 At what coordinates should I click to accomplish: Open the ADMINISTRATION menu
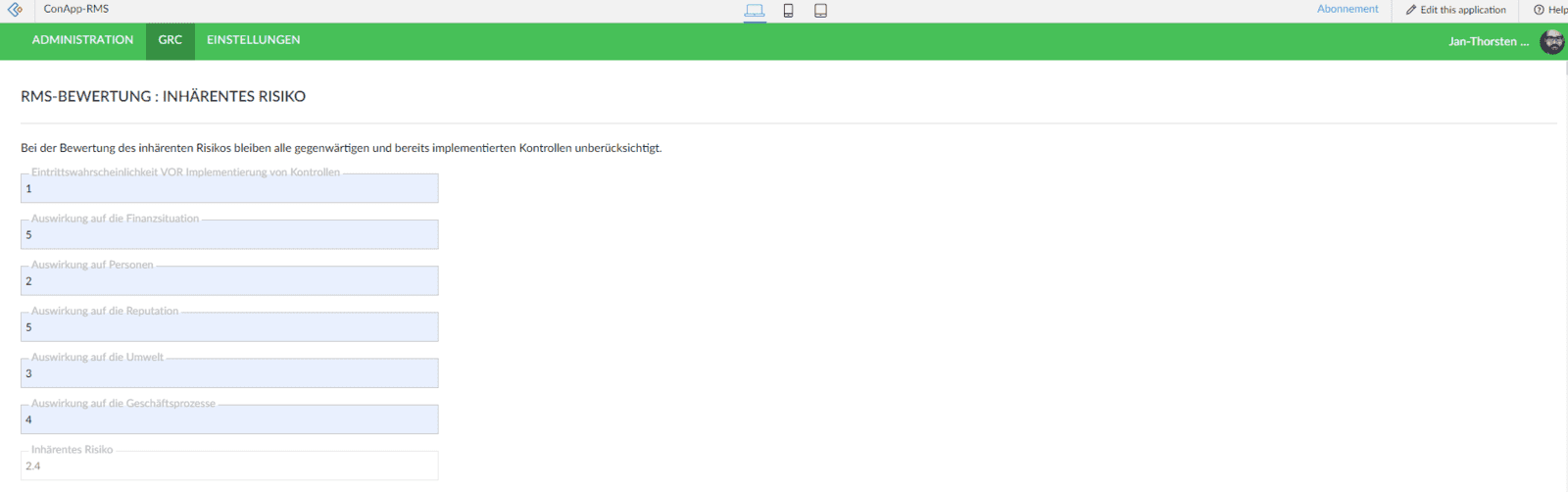click(x=82, y=40)
